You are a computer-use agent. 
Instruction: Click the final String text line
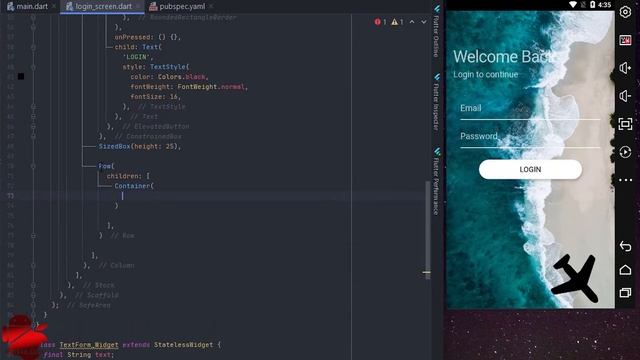[x=79, y=355]
